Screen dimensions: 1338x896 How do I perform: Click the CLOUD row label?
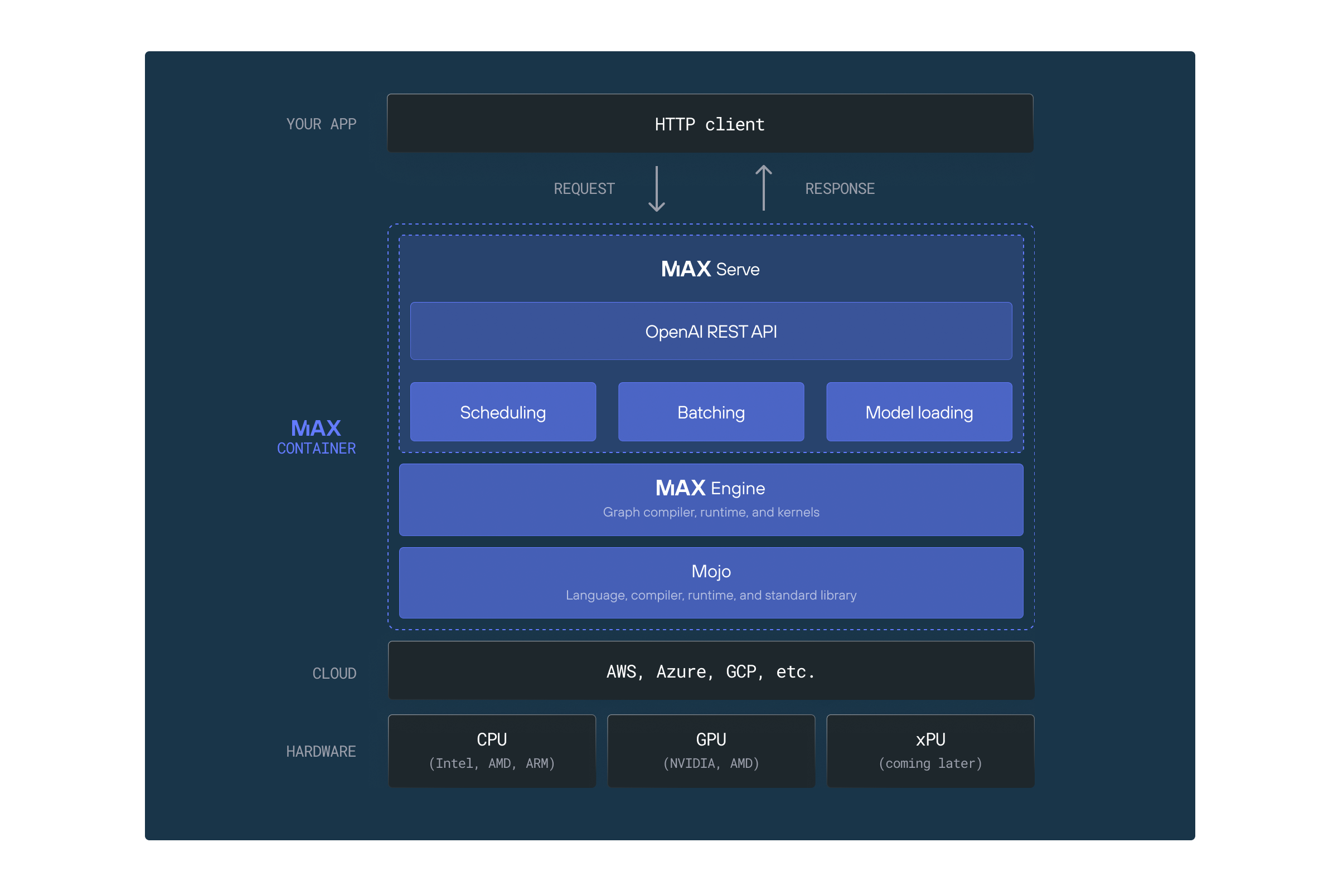[334, 673]
